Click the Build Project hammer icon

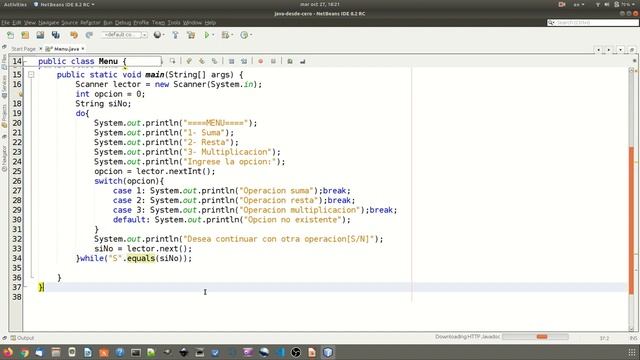pos(176,36)
